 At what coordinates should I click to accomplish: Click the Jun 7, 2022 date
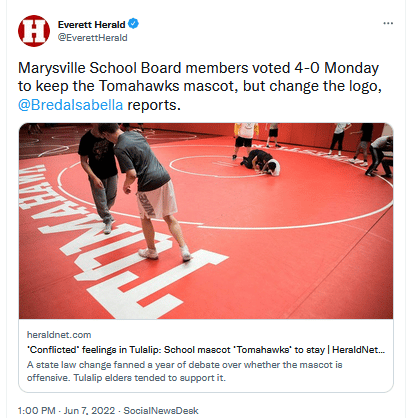[89, 410]
